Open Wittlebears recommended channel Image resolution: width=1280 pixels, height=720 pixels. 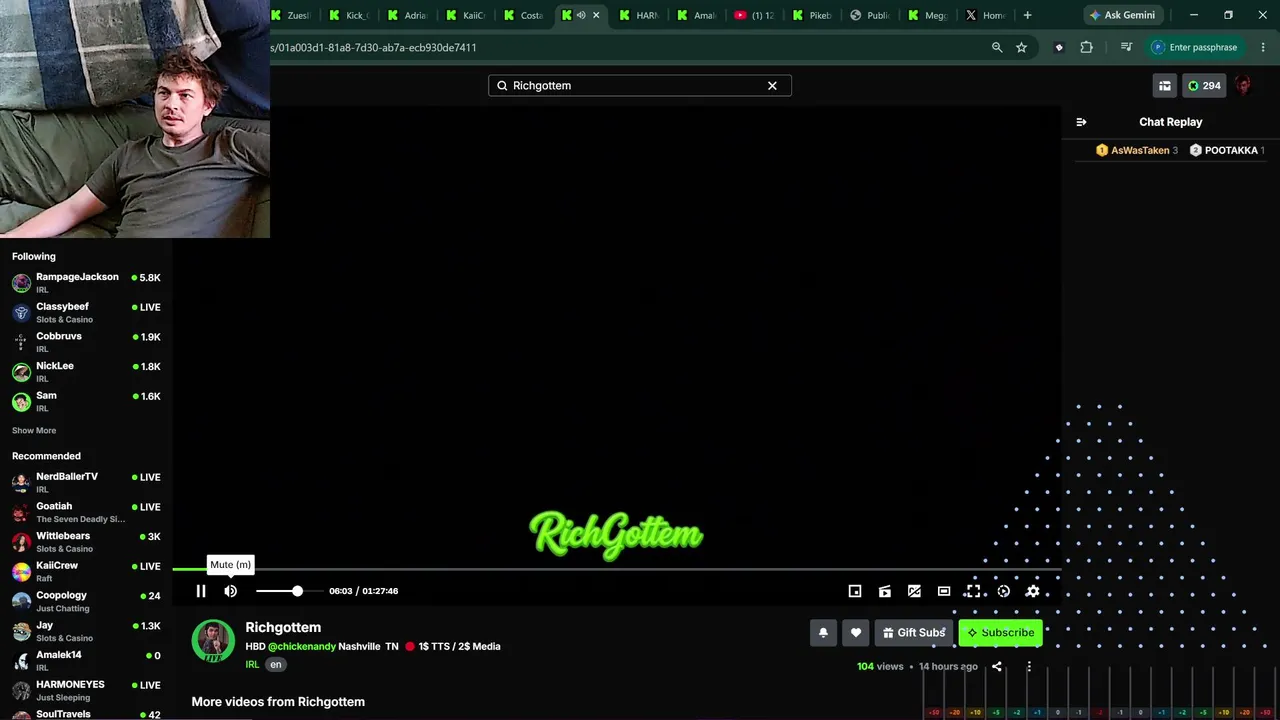coord(86,542)
